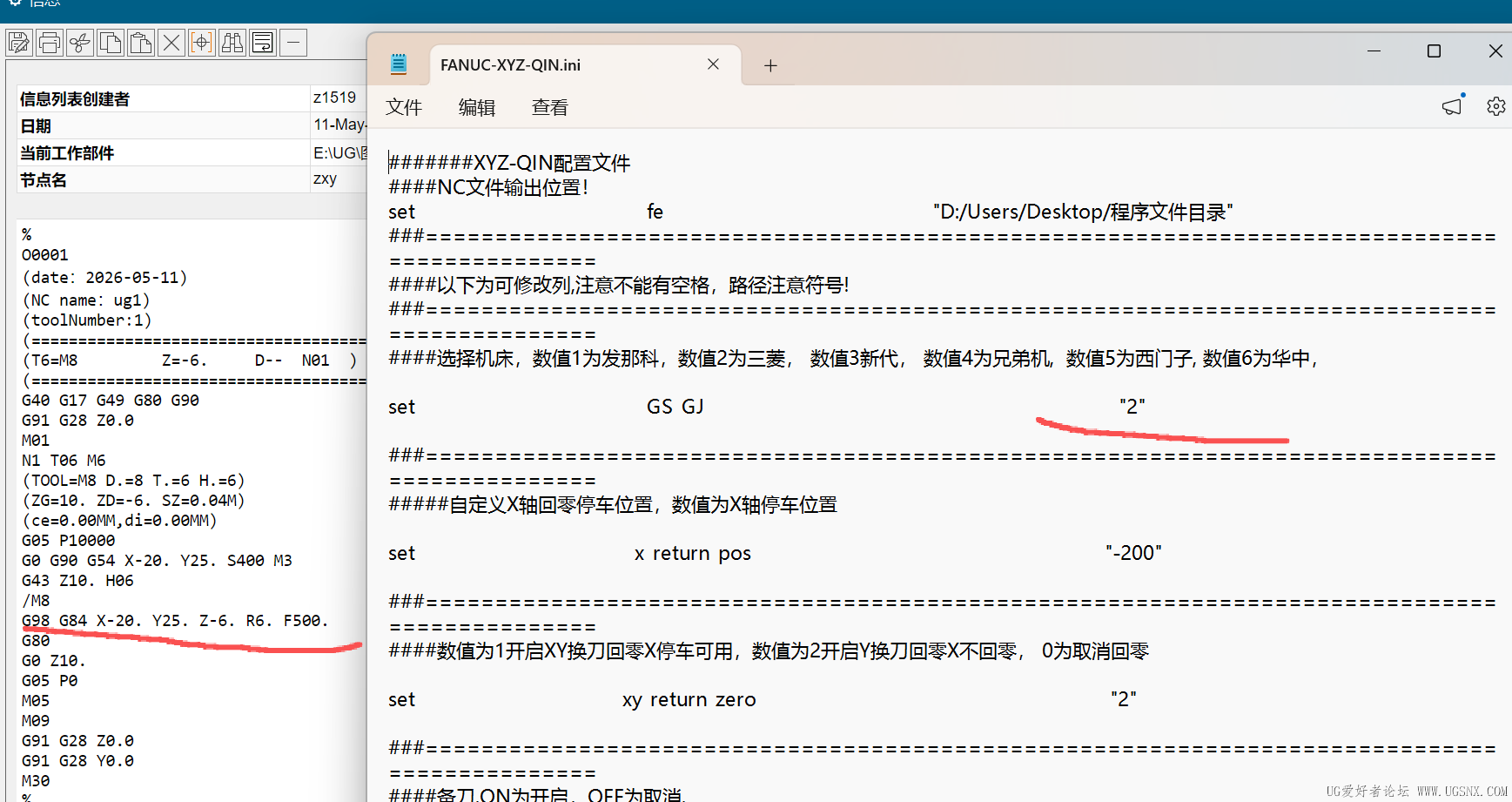Click the Save As icon in the information window
1512x802 pixels.
pos(19,43)
